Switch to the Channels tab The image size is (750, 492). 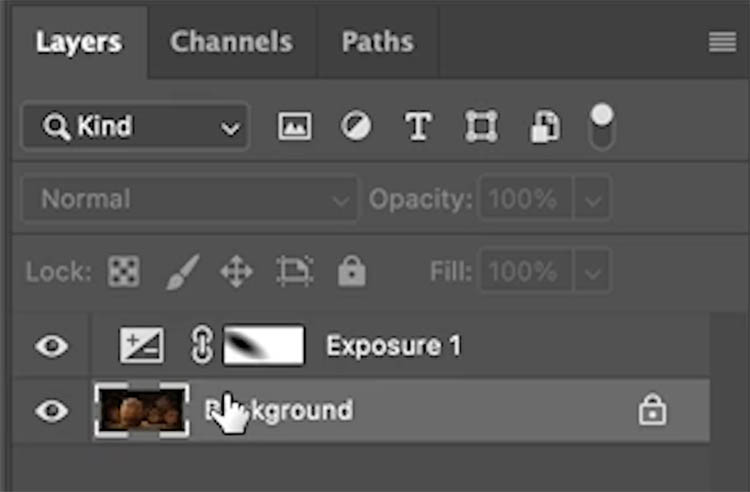point(232,42)
